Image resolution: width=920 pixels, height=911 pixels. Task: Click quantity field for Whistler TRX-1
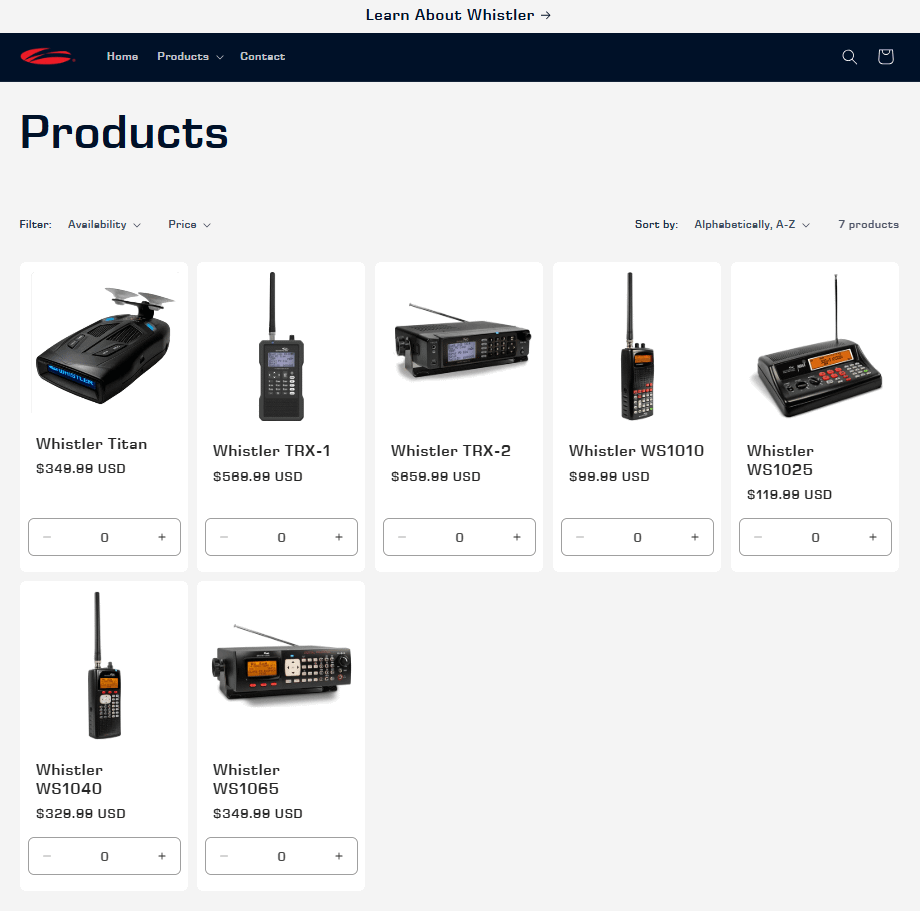[x=282, y=537]
